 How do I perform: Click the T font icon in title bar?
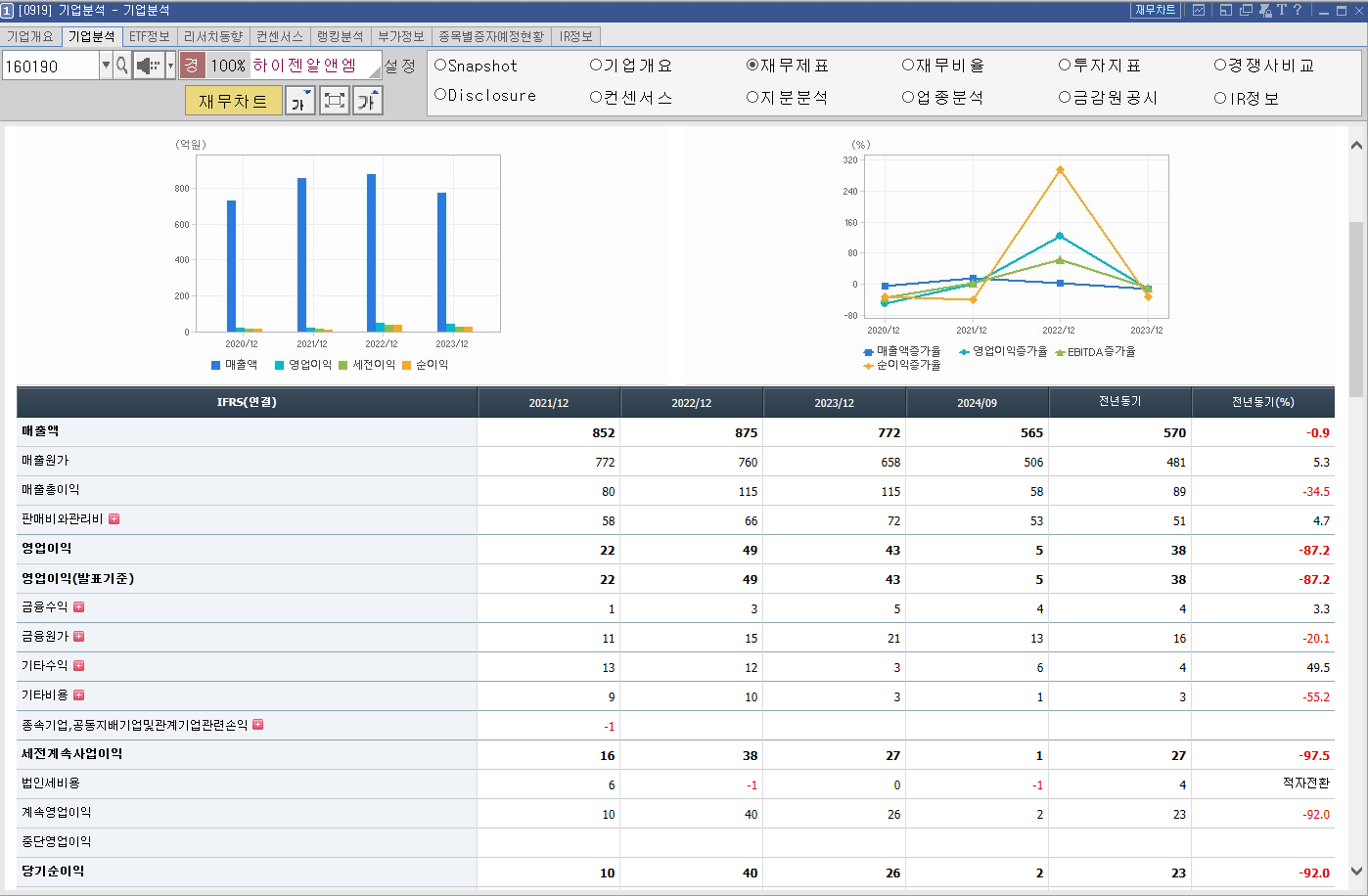click(x=1281, y=10)
